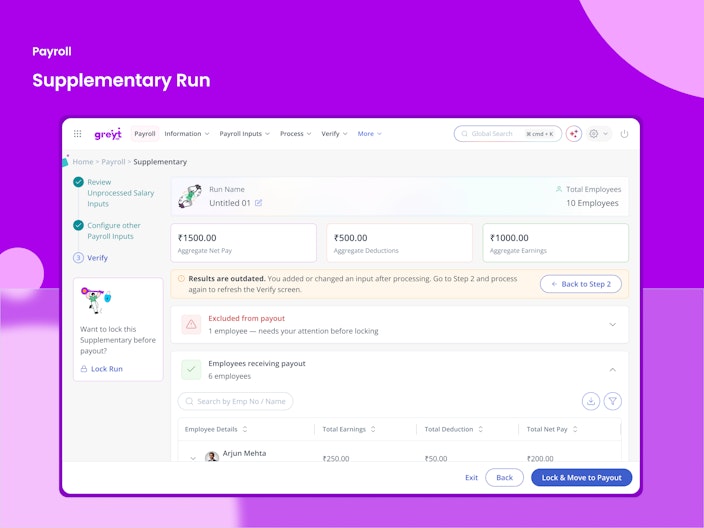Select the Payroll tab in navigation
This screenshot has height=528, width=704.
coord(145,134)
